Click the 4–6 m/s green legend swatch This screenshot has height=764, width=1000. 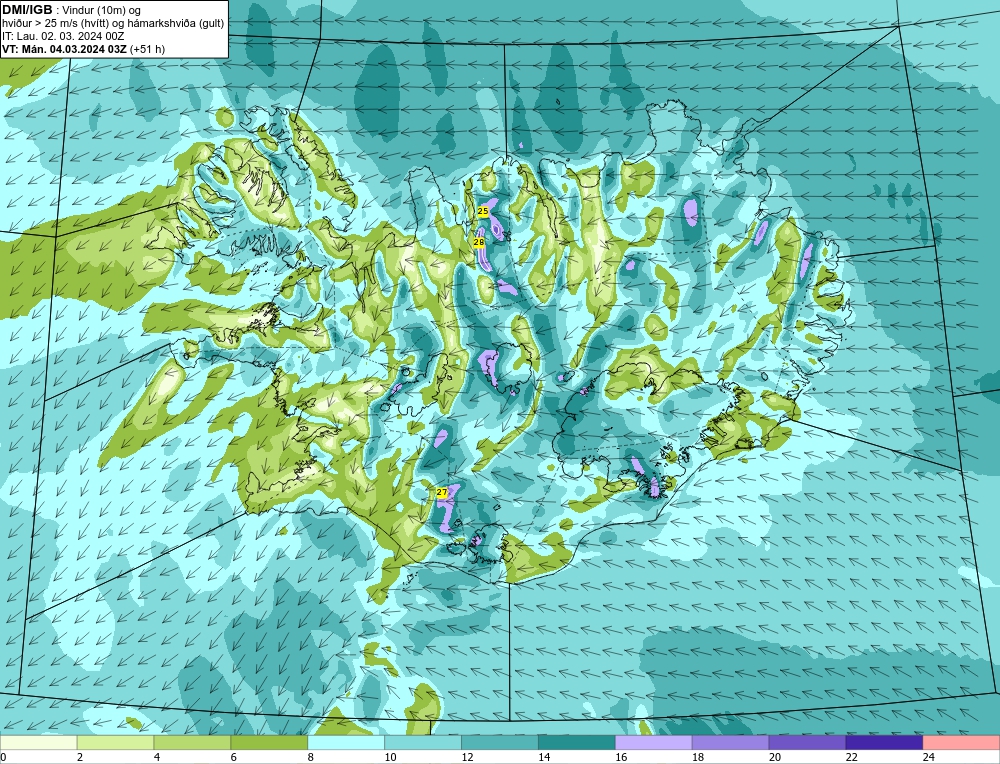point(192,742)
